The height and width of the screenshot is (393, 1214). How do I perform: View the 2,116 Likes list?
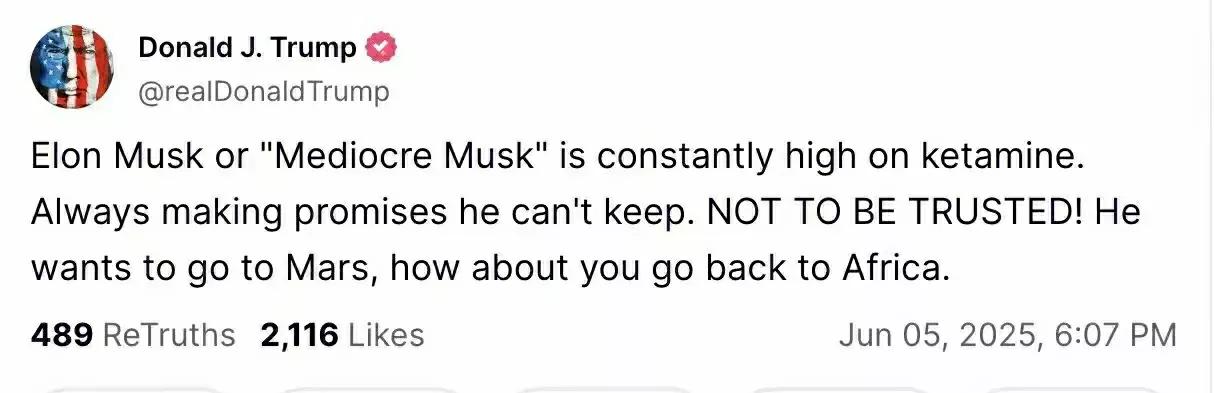pos(342,335)
